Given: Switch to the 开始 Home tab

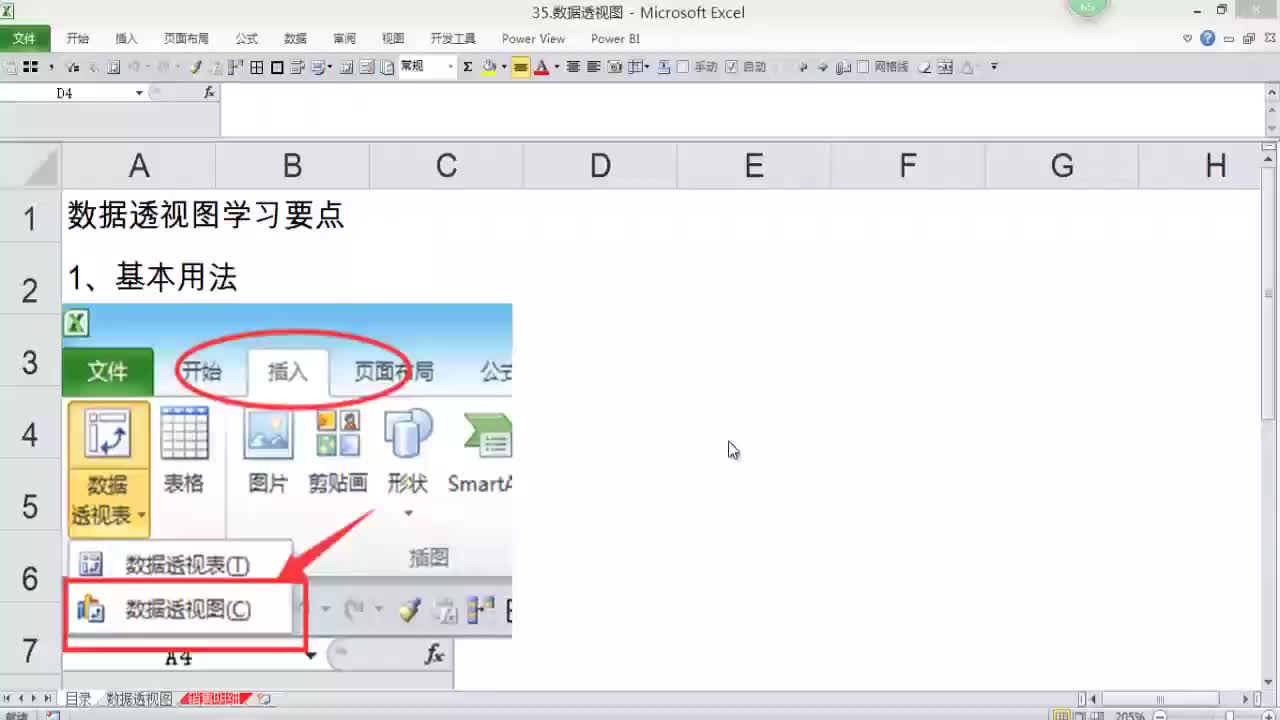Looking at the screenshot, I should 78,39.
